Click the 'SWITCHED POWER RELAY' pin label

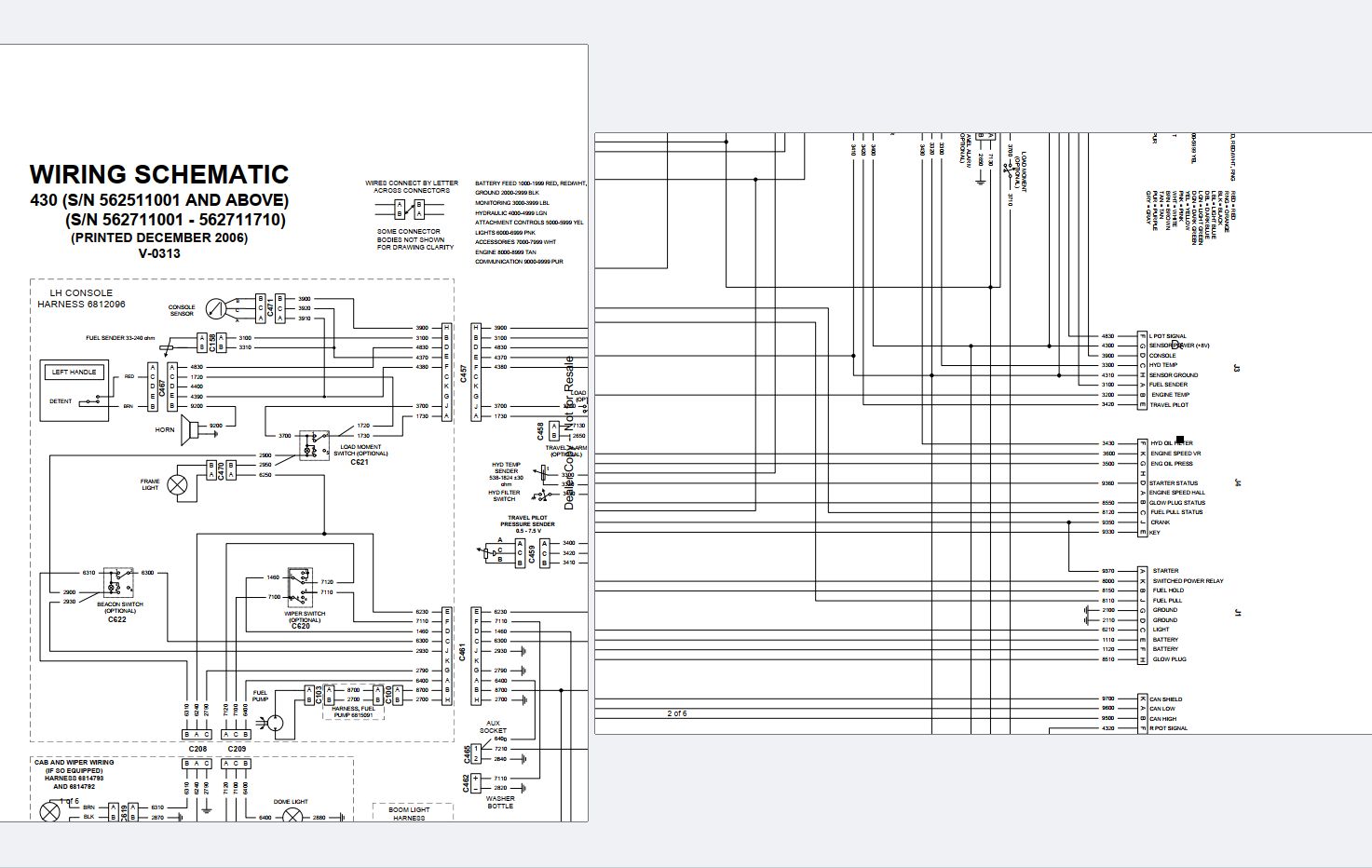point(1189,581)
